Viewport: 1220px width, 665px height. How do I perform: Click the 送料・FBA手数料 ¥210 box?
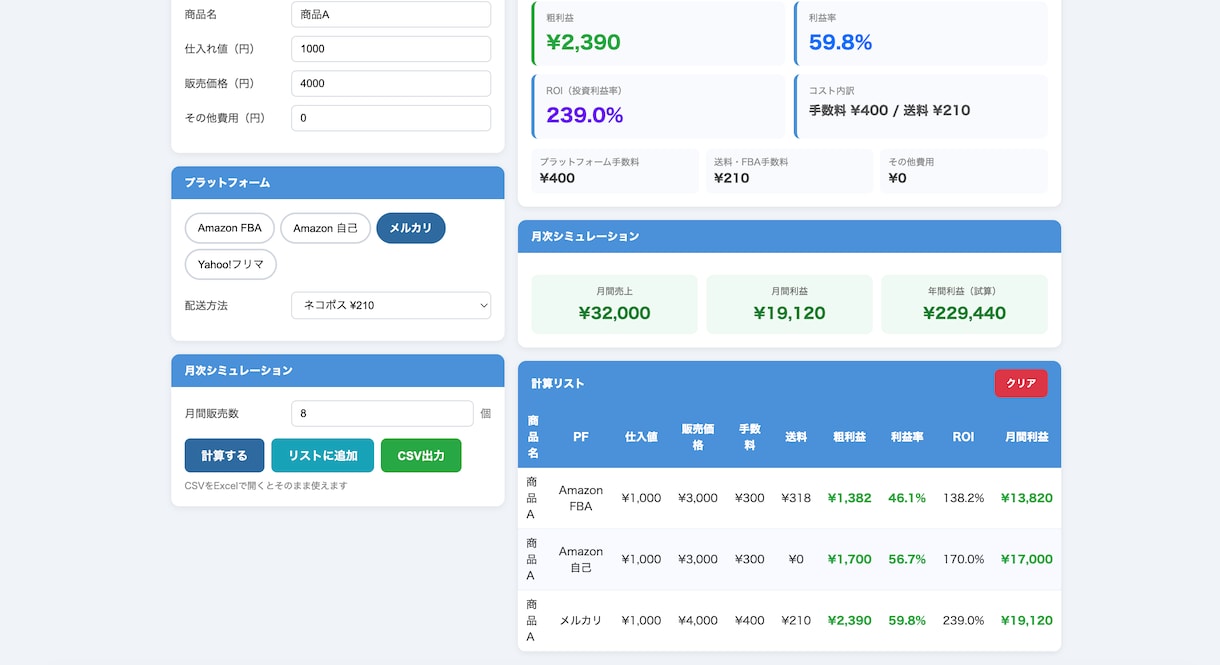[x=789, y=171]
